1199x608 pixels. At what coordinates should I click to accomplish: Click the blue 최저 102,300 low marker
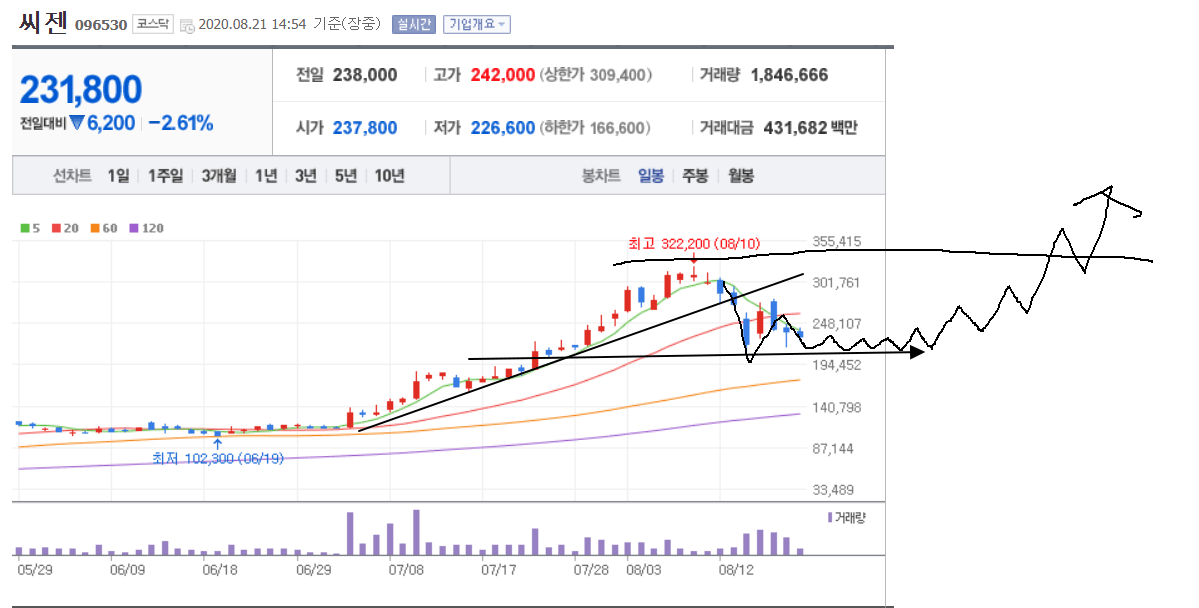click(218, 457)
